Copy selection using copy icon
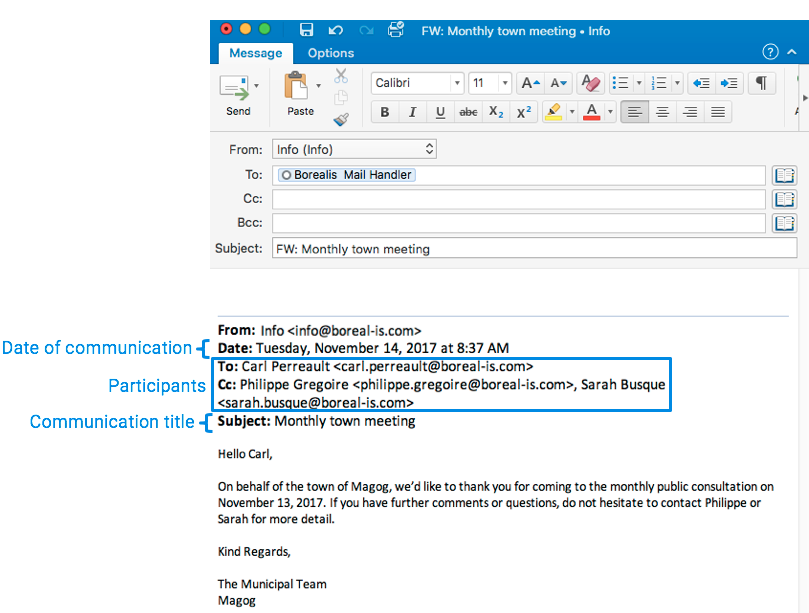 pos(341,98)
